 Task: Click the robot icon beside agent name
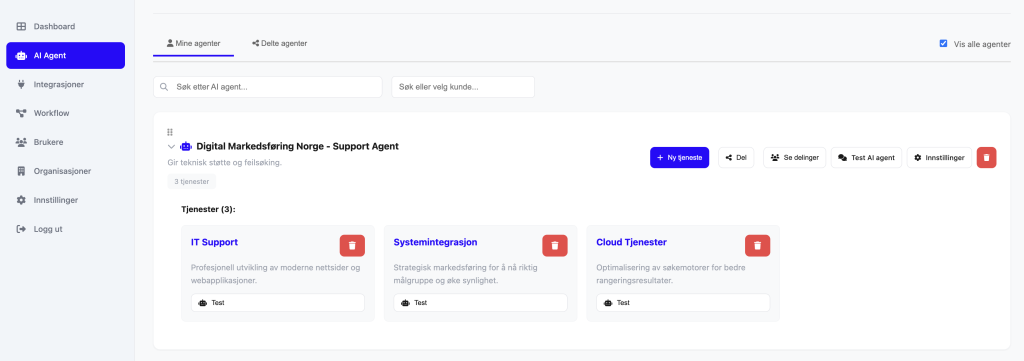pos(186,147)
